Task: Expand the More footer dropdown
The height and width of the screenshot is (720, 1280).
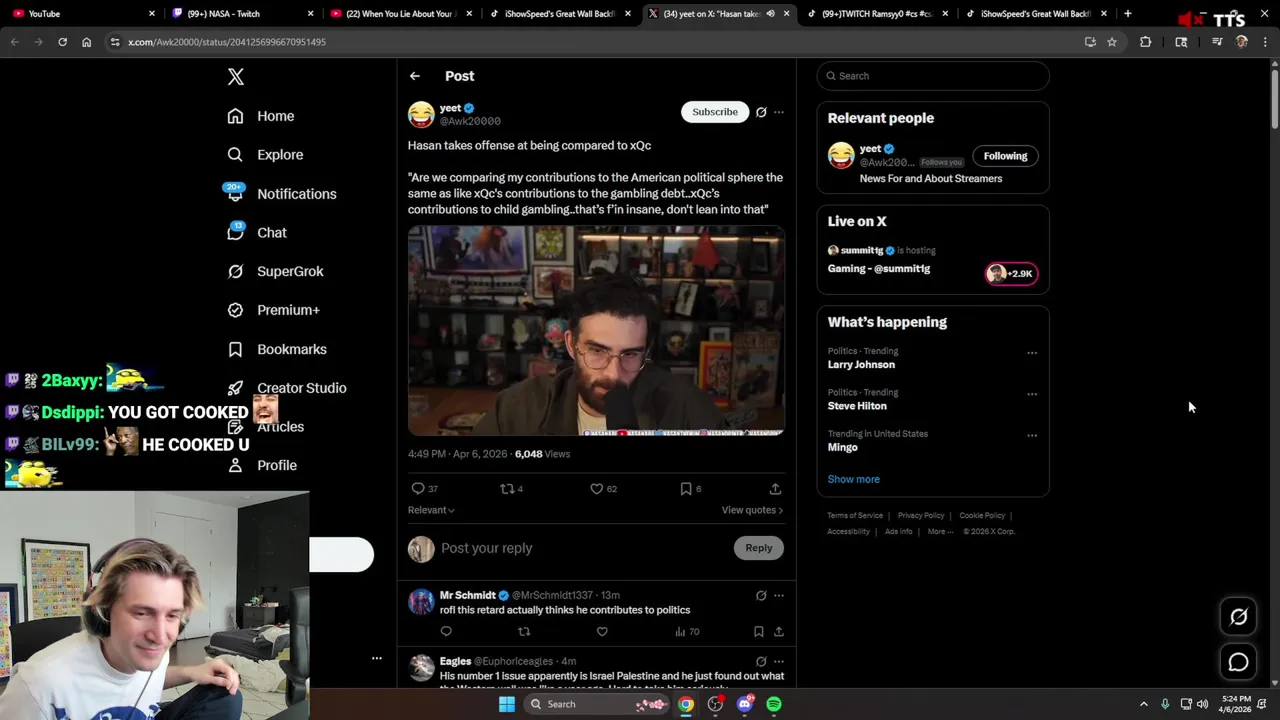Action: (x=940, y=532)
